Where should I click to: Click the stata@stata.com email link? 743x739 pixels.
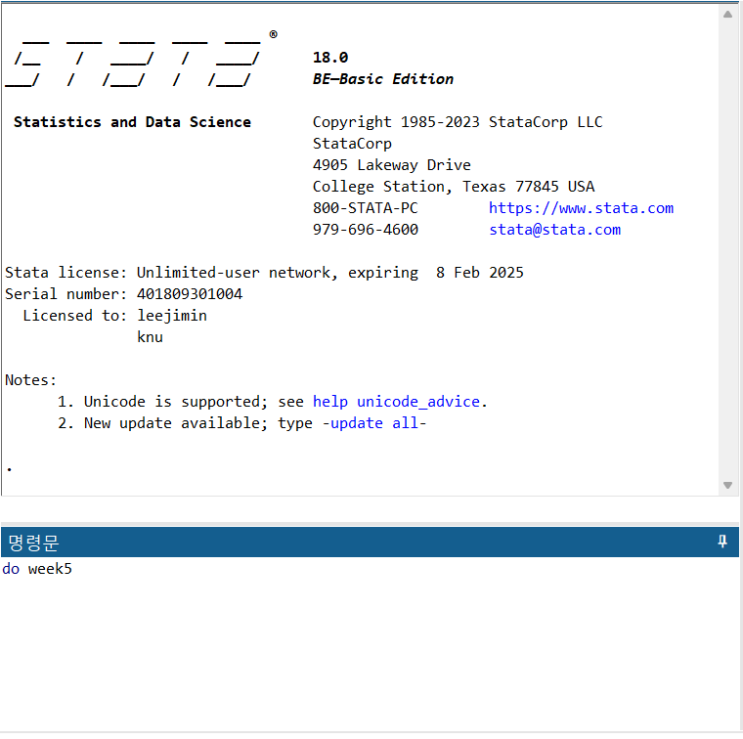pyautogui.click(x=554, y=230)
